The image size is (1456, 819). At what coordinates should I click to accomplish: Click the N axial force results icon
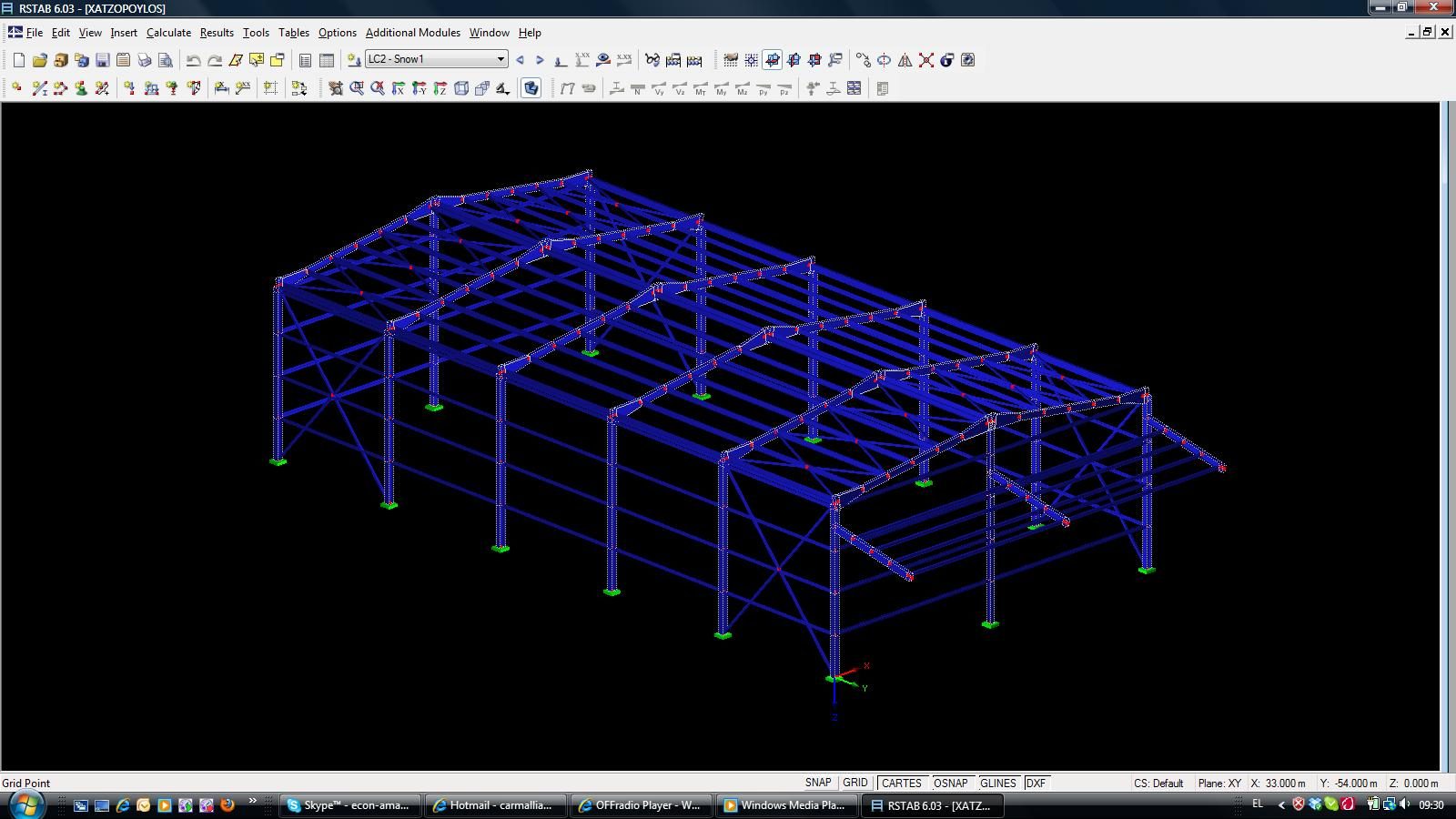click(638, 88)
